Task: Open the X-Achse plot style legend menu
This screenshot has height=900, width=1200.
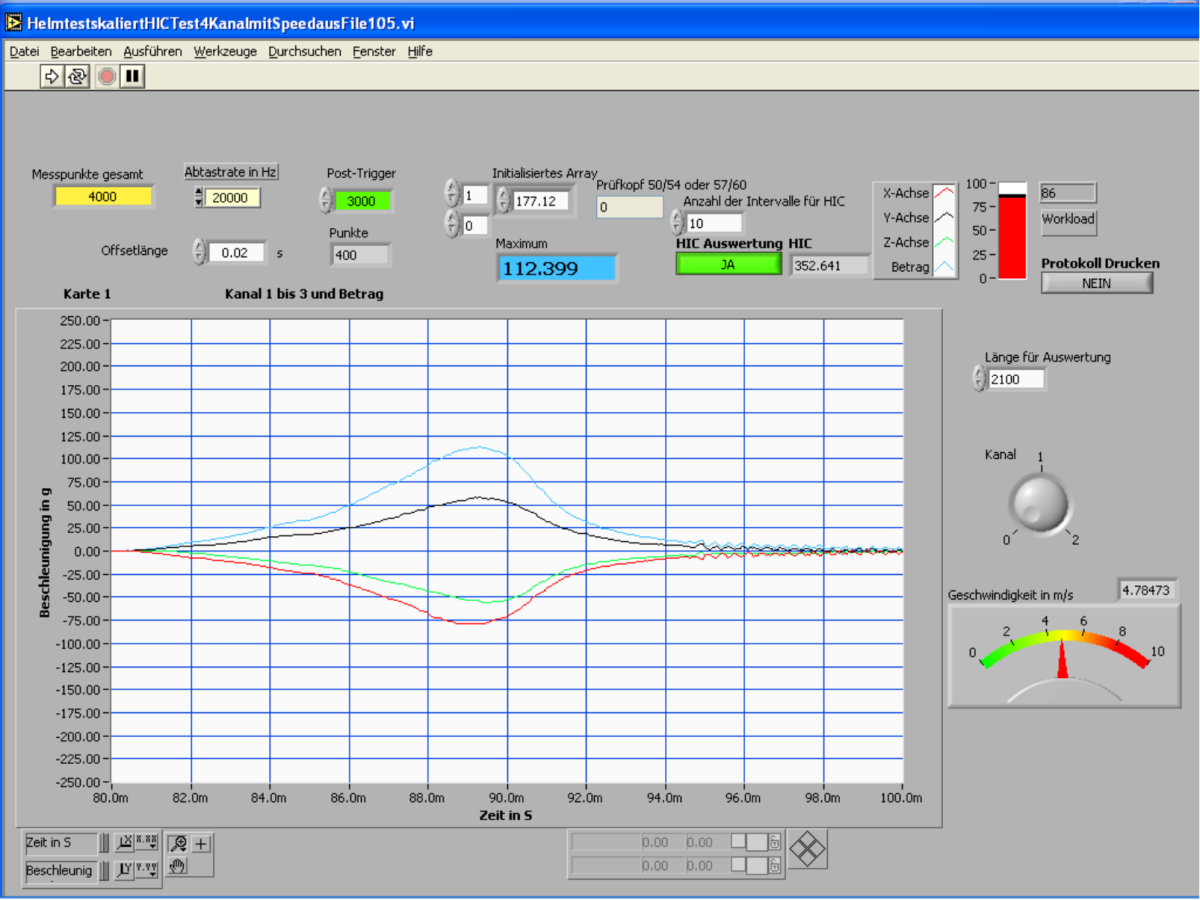Action: click(945, 193)
